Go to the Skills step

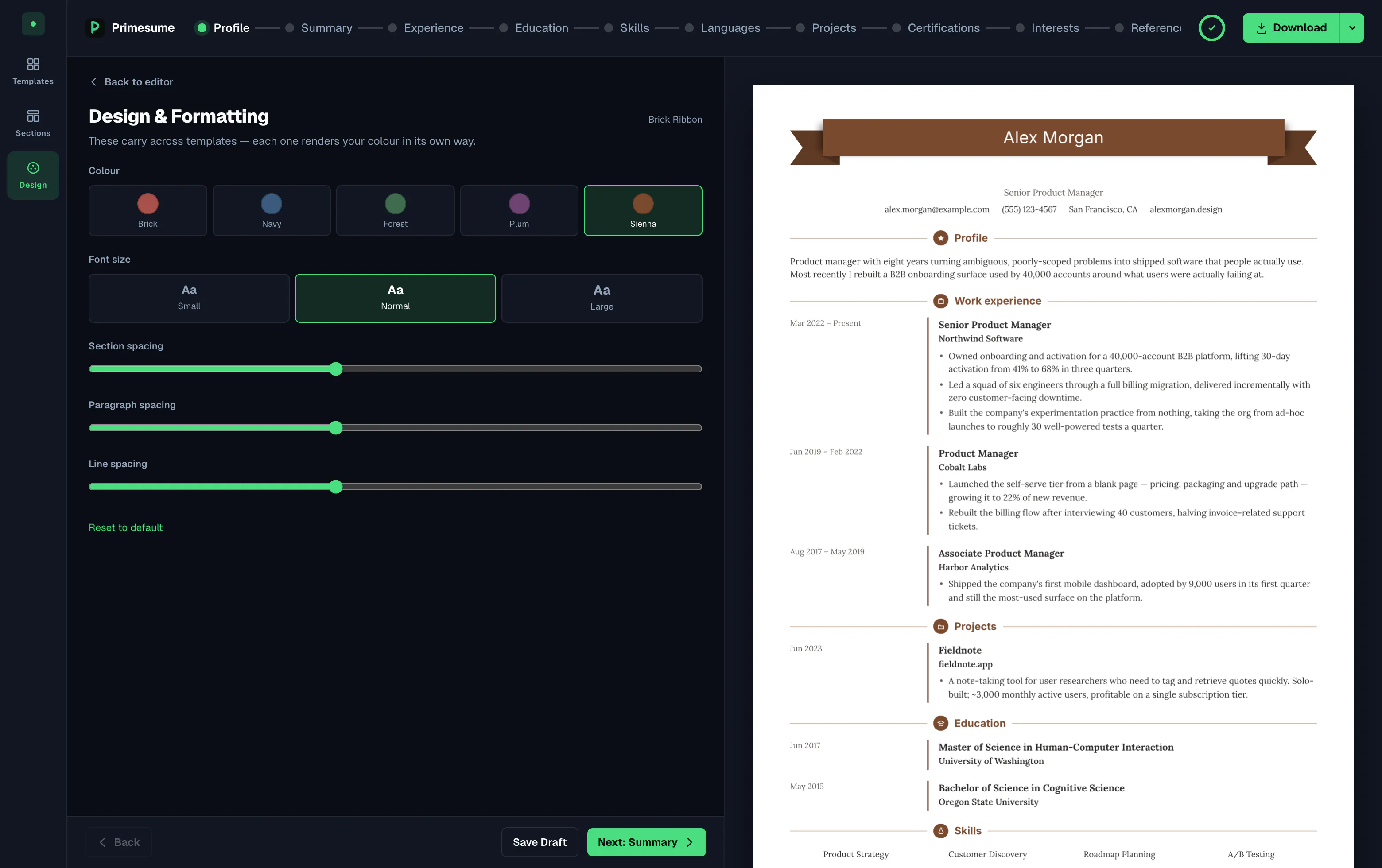627,27
